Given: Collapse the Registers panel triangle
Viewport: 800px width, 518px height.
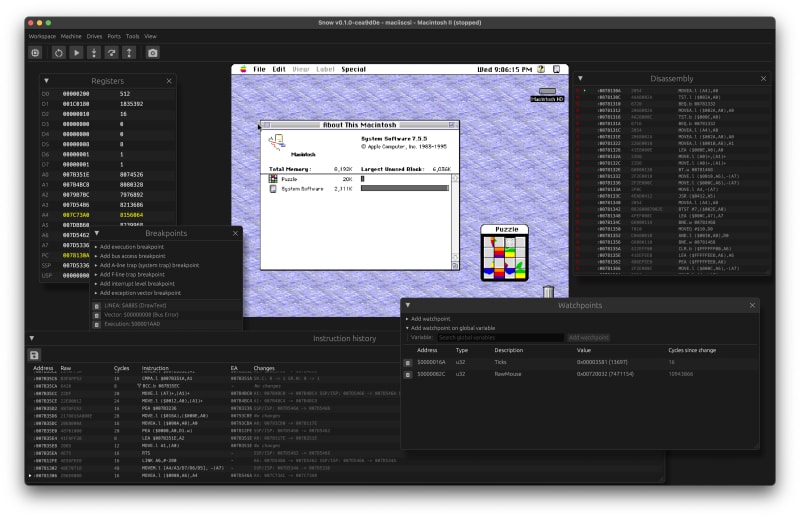Looking at the screenshot, I should click(x=46, y=80).
